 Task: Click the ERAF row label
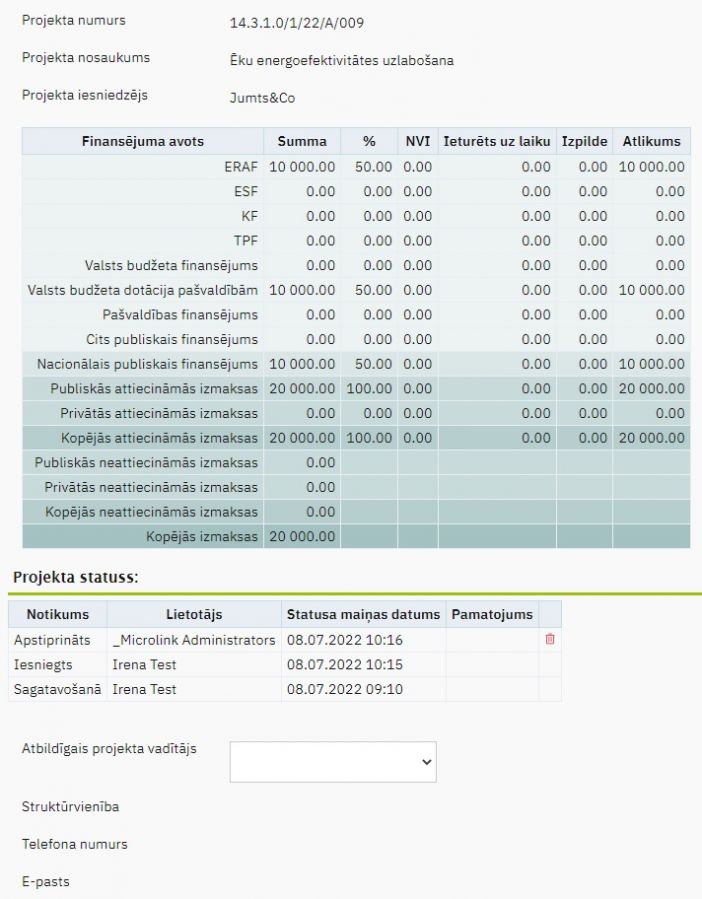click(x=240, y=167)
